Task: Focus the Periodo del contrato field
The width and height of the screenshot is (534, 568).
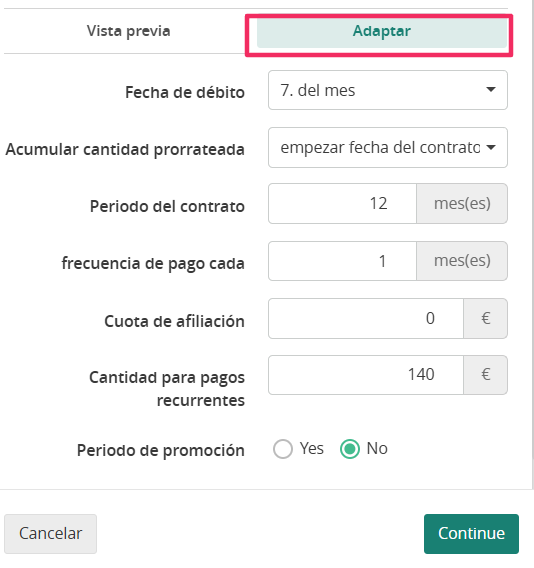Action: click(342, 204)
